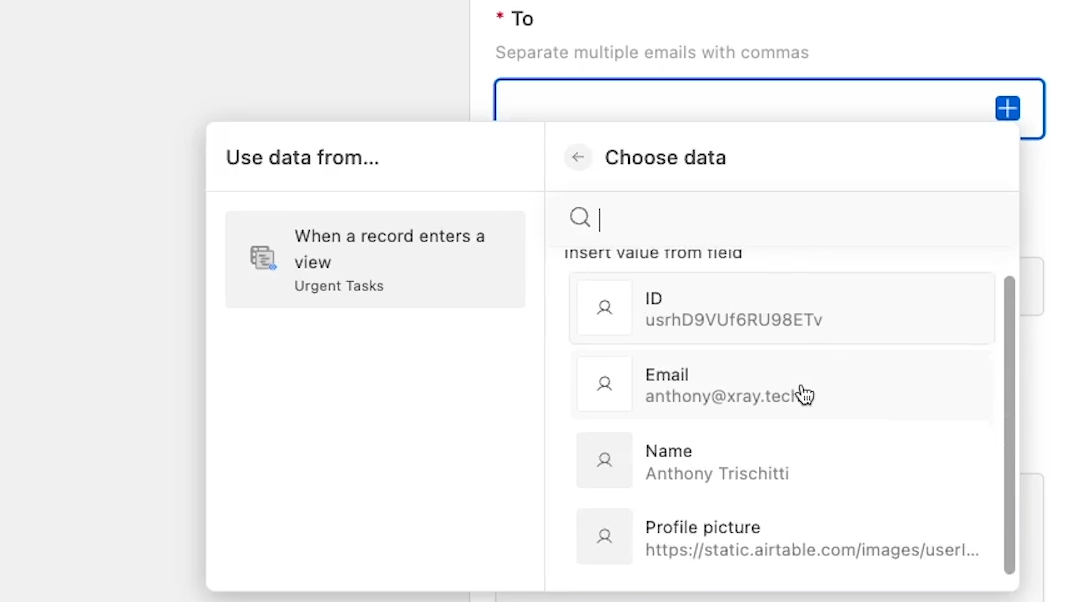Click the user icon beside ID field

(x=604, y=308)
